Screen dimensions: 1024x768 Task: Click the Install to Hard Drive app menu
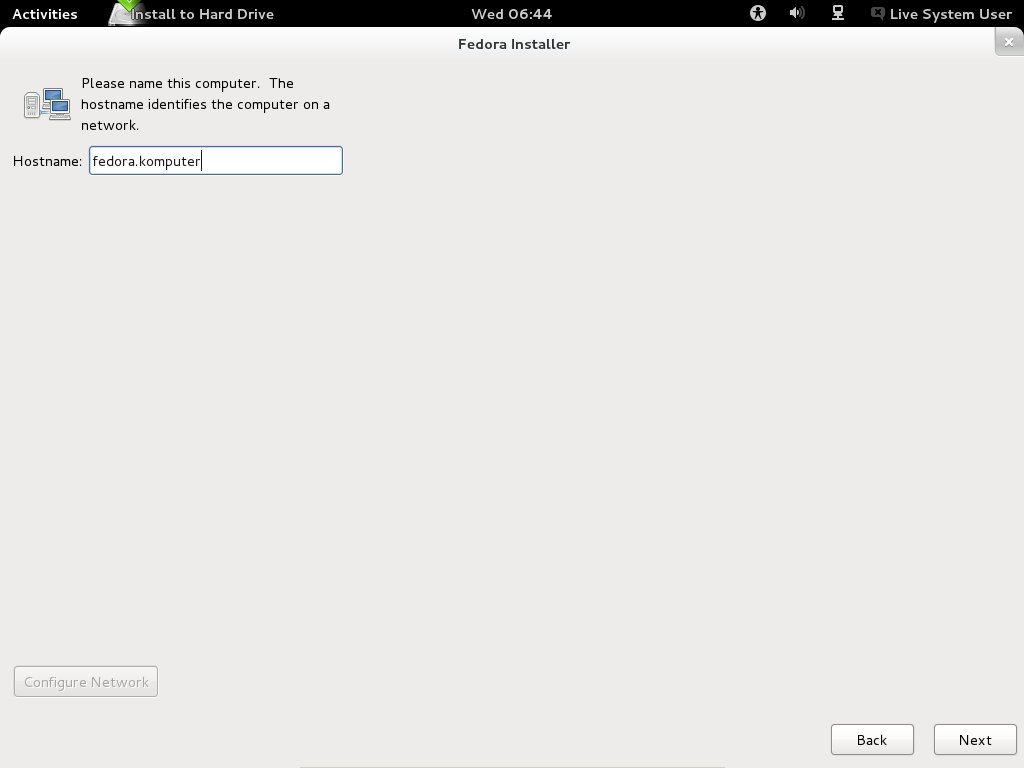[x=191, y=14]
